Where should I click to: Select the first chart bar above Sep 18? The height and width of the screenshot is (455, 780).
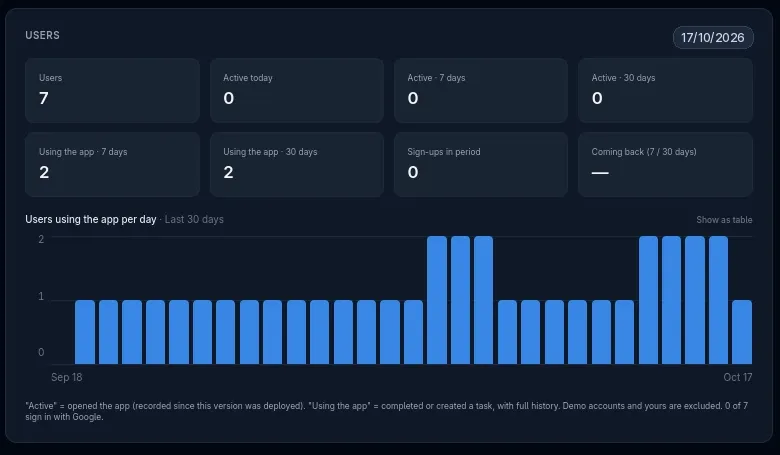(x=85, y=332)
